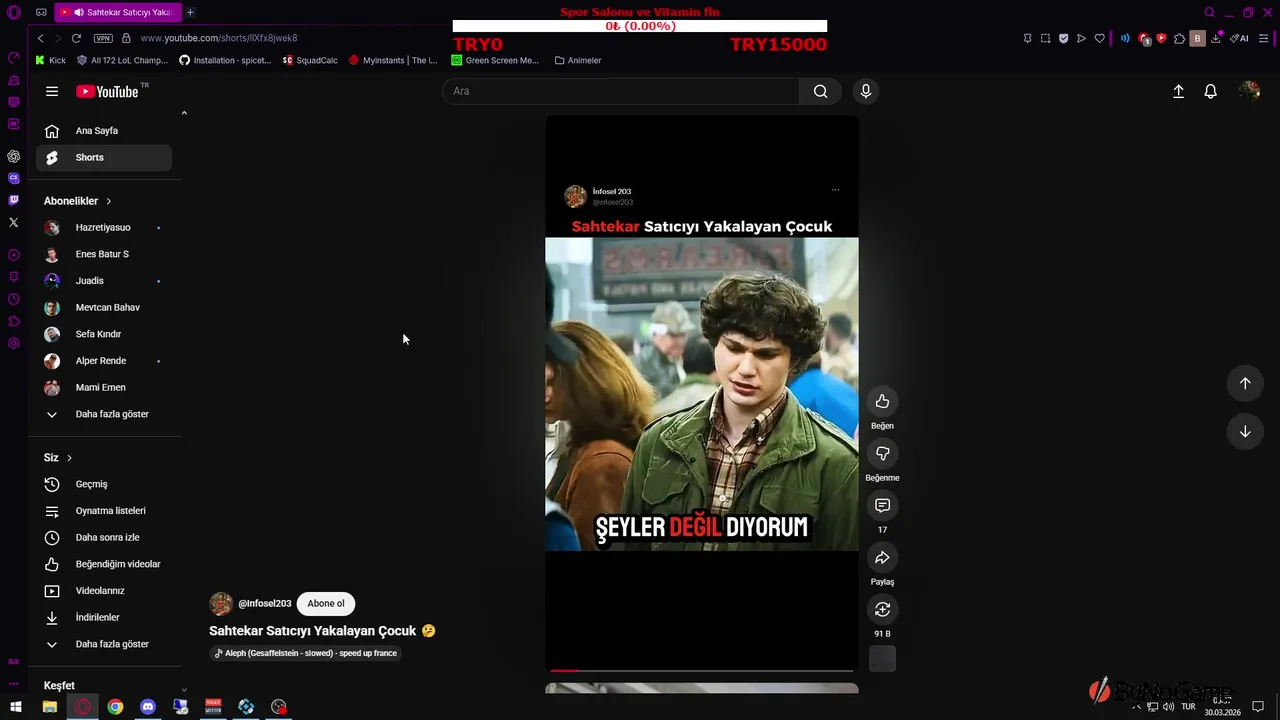The width and height of the screenshot is (1280, 720).
Task: Focus the Ara search field
Action: coord(621,91)
